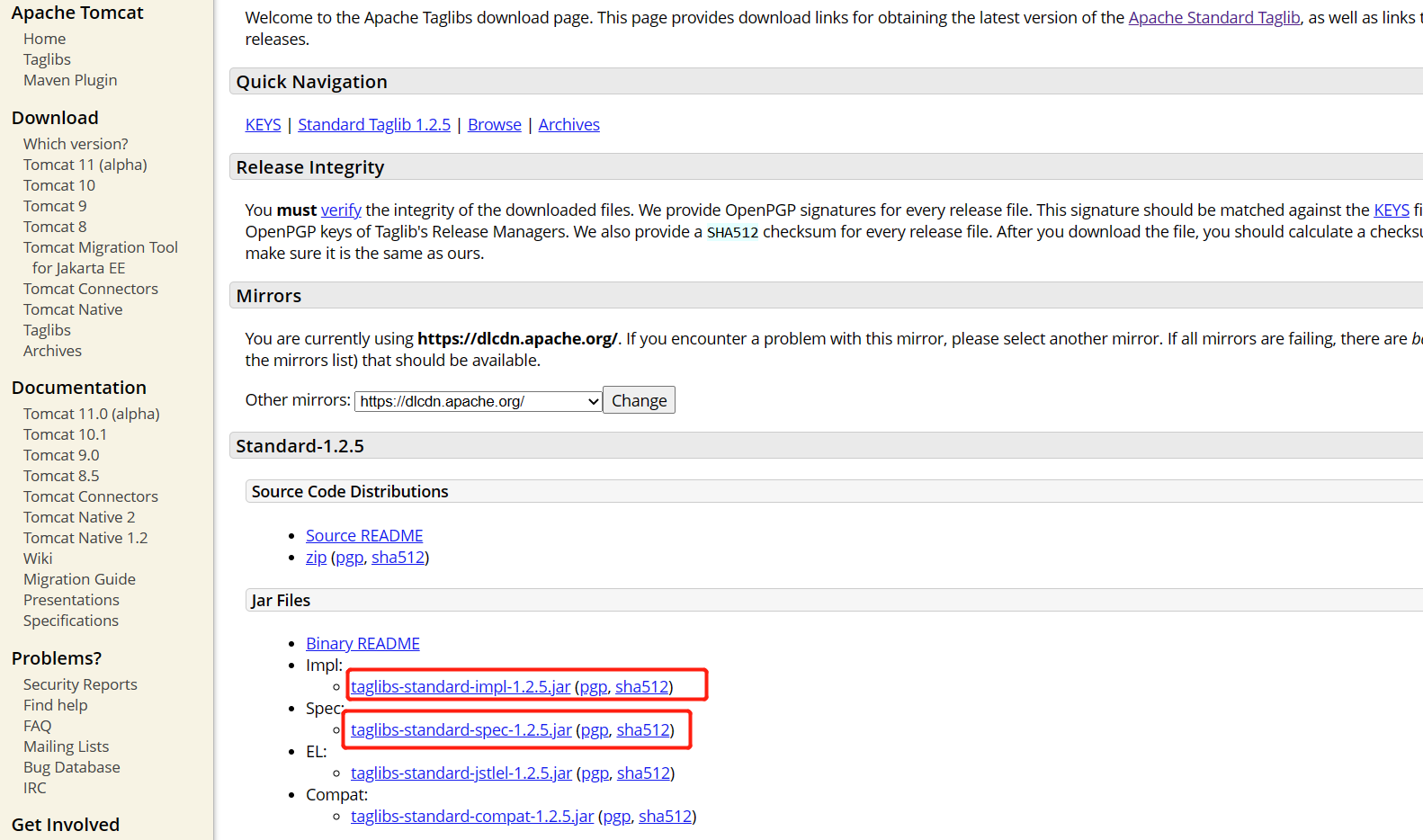The height and width of the screenshot is (840, 1423).
Task: Open Tomcat 8.5 documentation
Action: point(61,476)
